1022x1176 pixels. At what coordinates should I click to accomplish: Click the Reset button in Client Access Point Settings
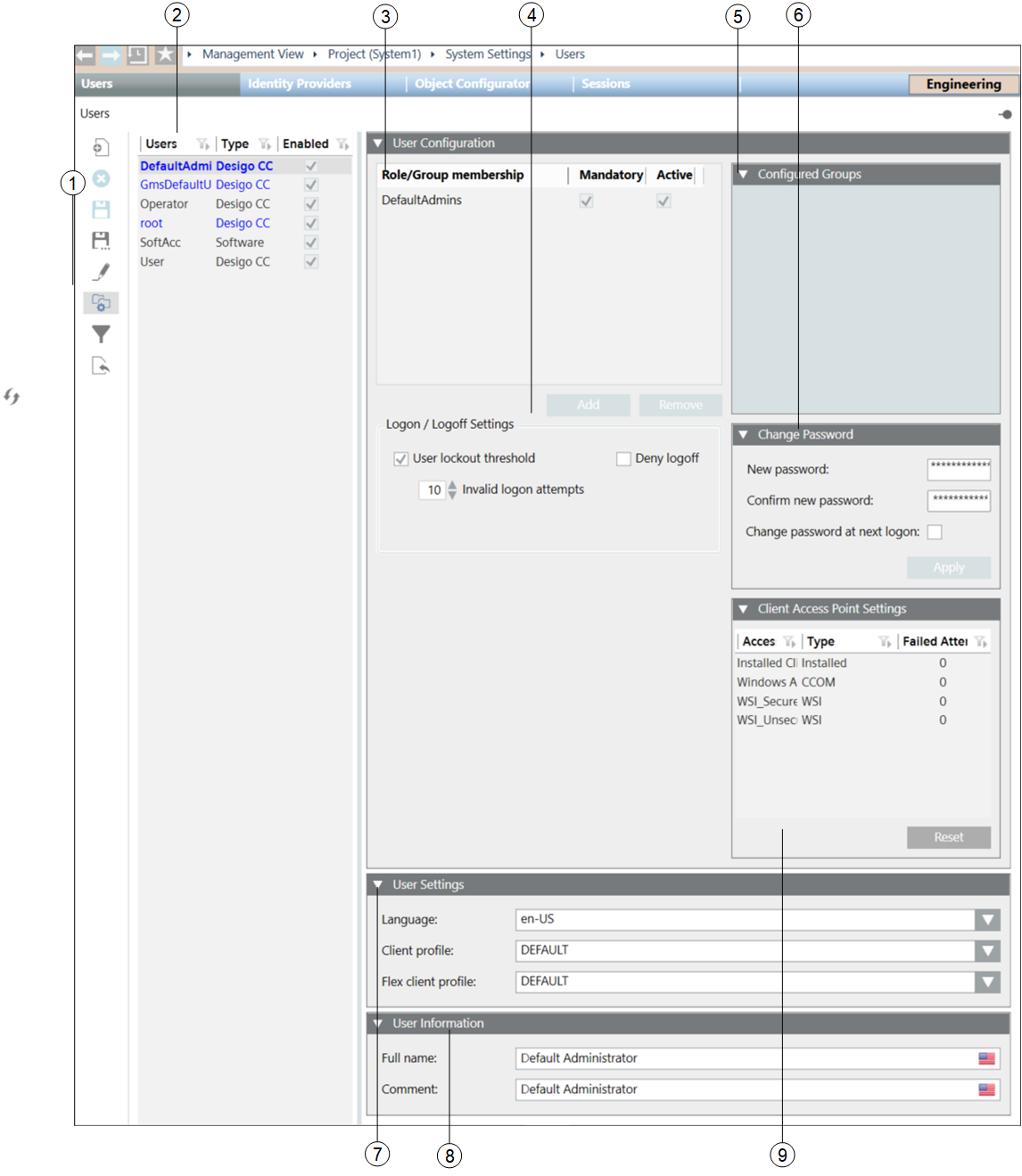948,837
